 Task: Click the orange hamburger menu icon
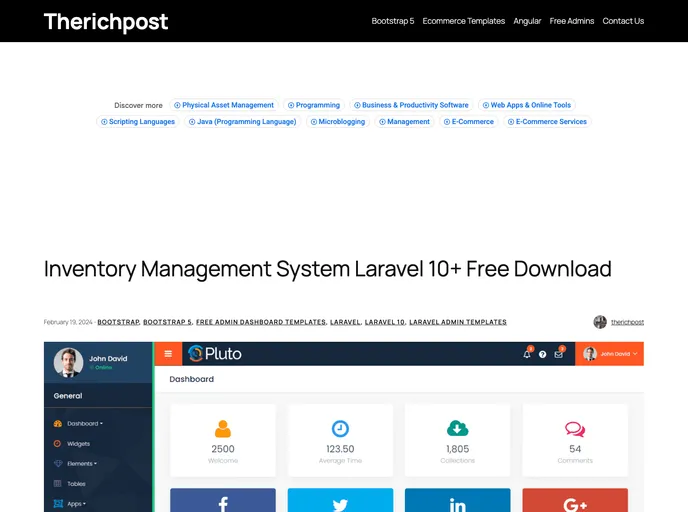168,354
